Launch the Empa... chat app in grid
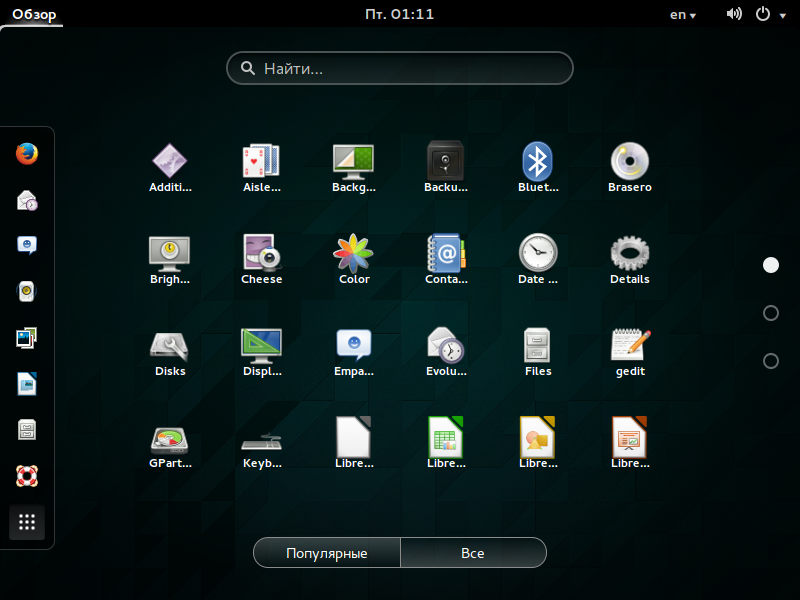Viewport: 800px width, 600px height. pos(354,352)
